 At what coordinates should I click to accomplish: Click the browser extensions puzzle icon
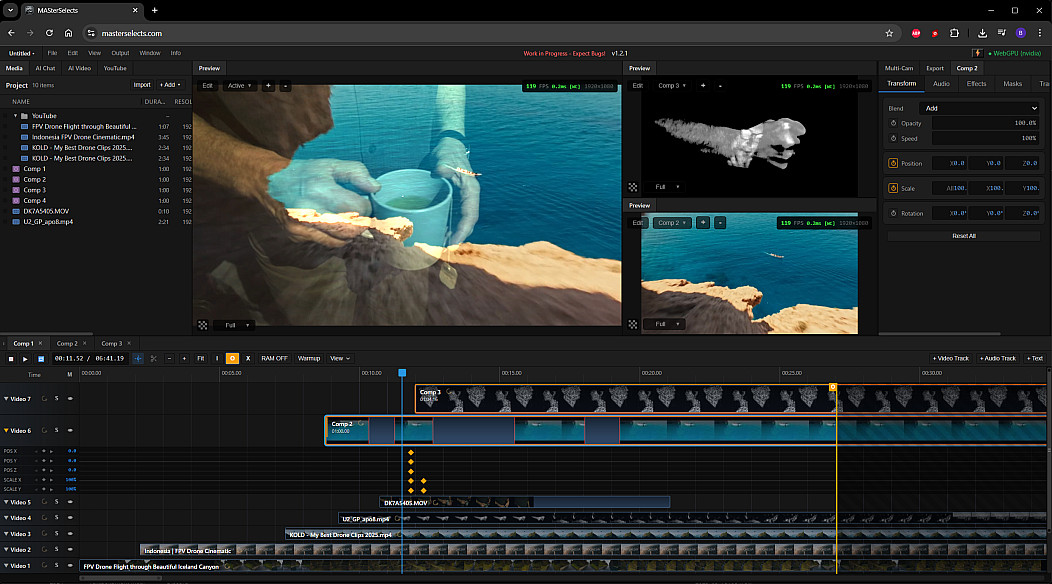click(x=954, y=33)
